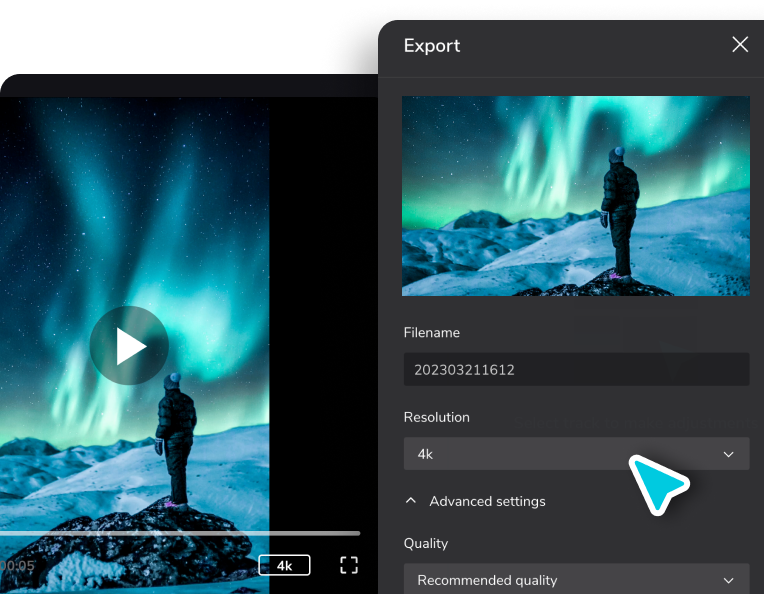Click the Advanced settings label
The height and width of the screenshot is (594, 764).
(x=487, y=501)
